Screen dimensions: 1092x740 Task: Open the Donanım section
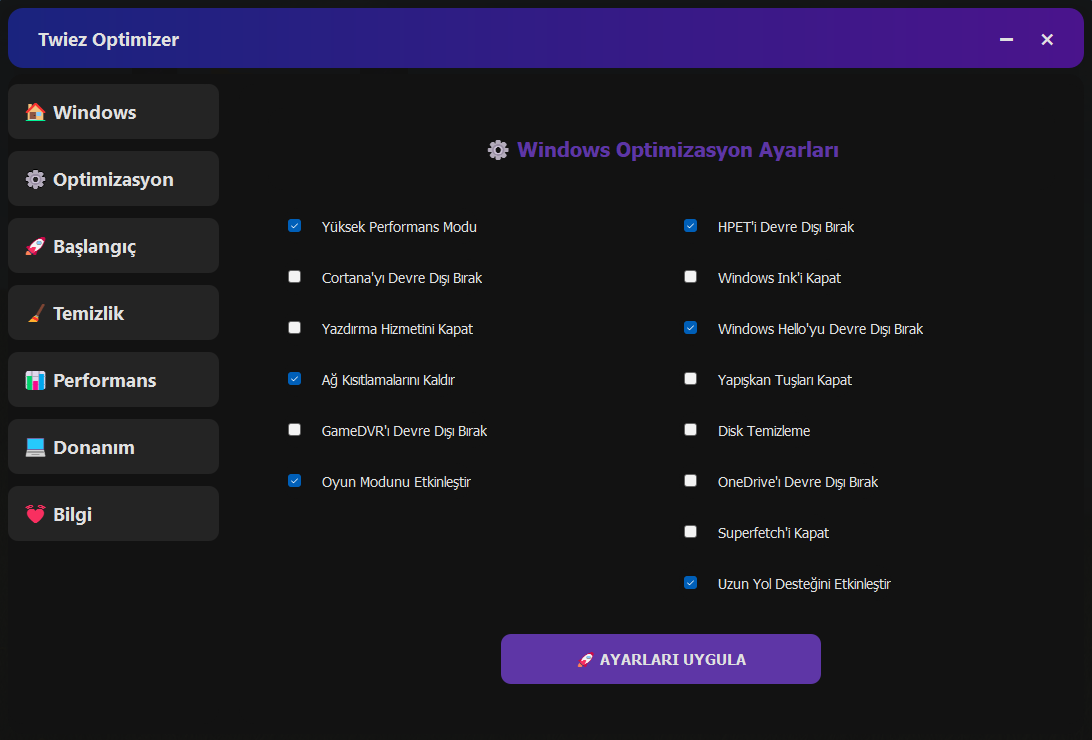(114, 446)
